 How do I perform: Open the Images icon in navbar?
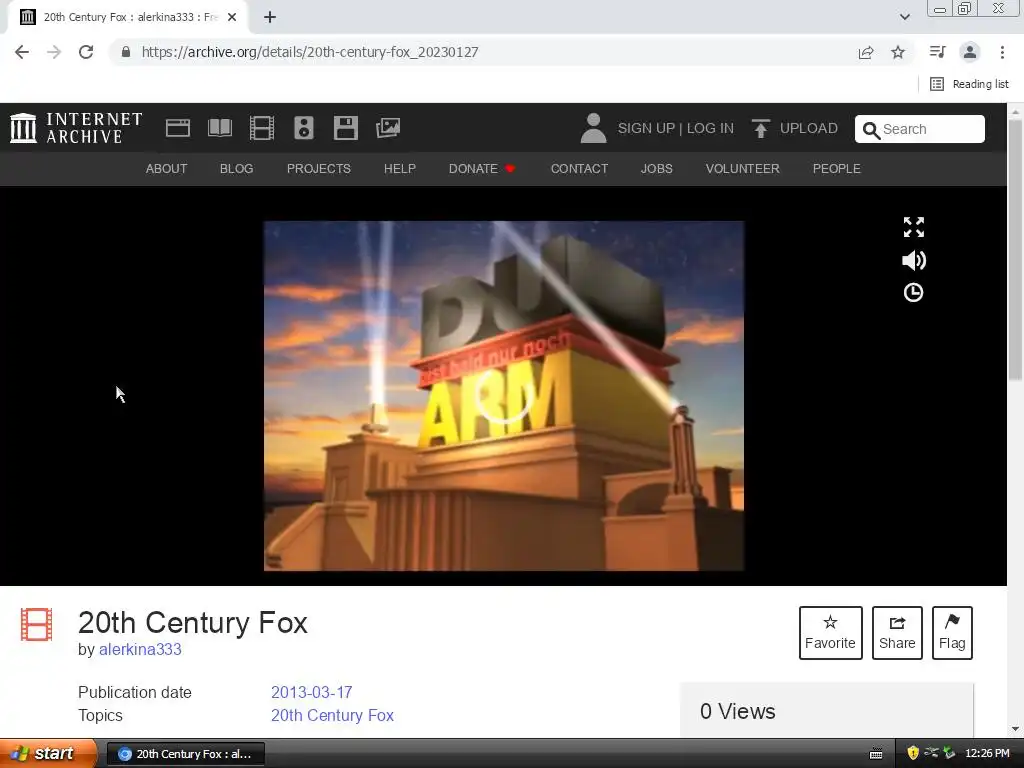click(388, 128)
